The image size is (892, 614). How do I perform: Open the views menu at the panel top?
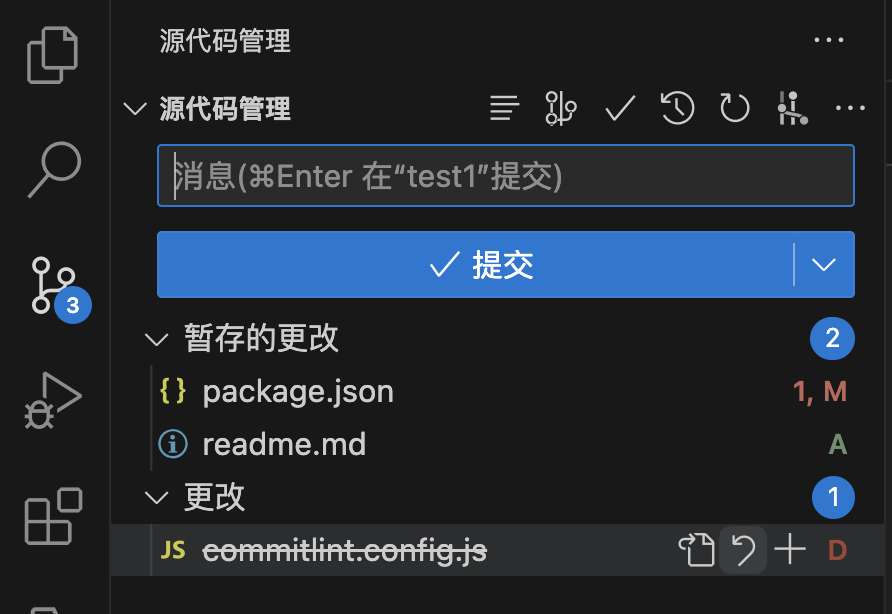[829, 40]
